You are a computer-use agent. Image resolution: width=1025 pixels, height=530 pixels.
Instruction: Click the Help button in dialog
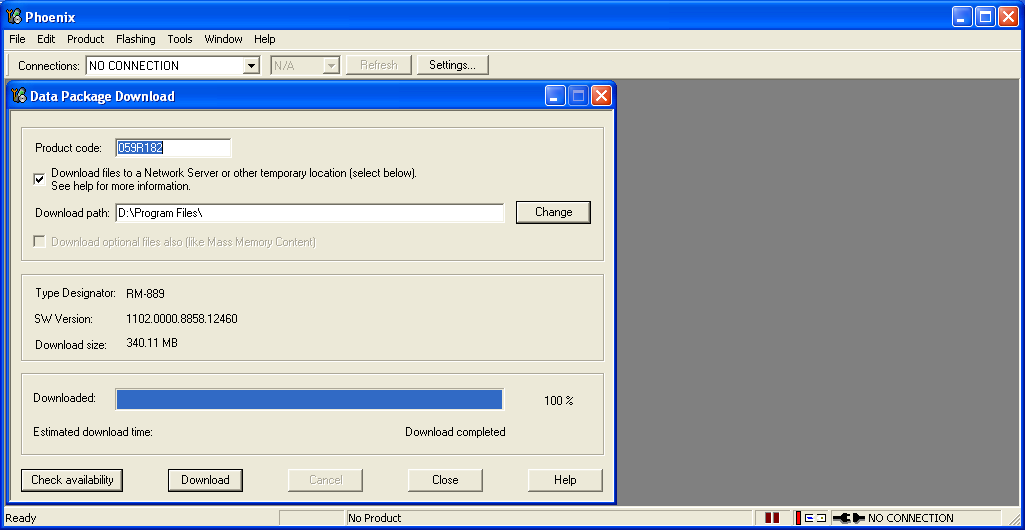point(565,480)
